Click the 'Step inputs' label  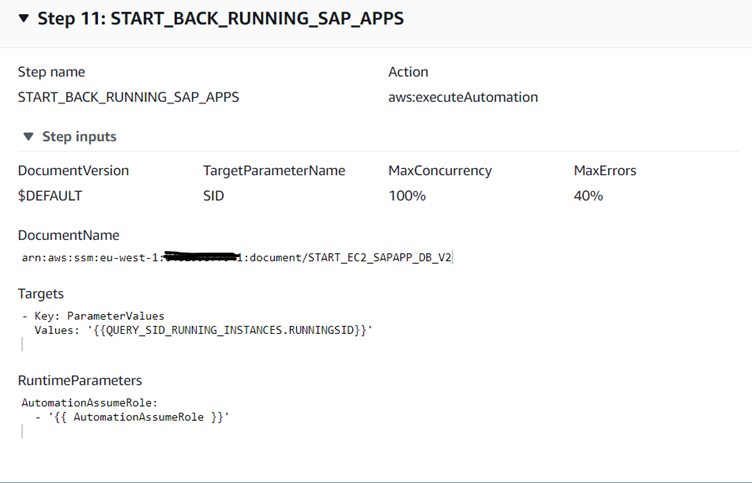[x=79, y=137]
